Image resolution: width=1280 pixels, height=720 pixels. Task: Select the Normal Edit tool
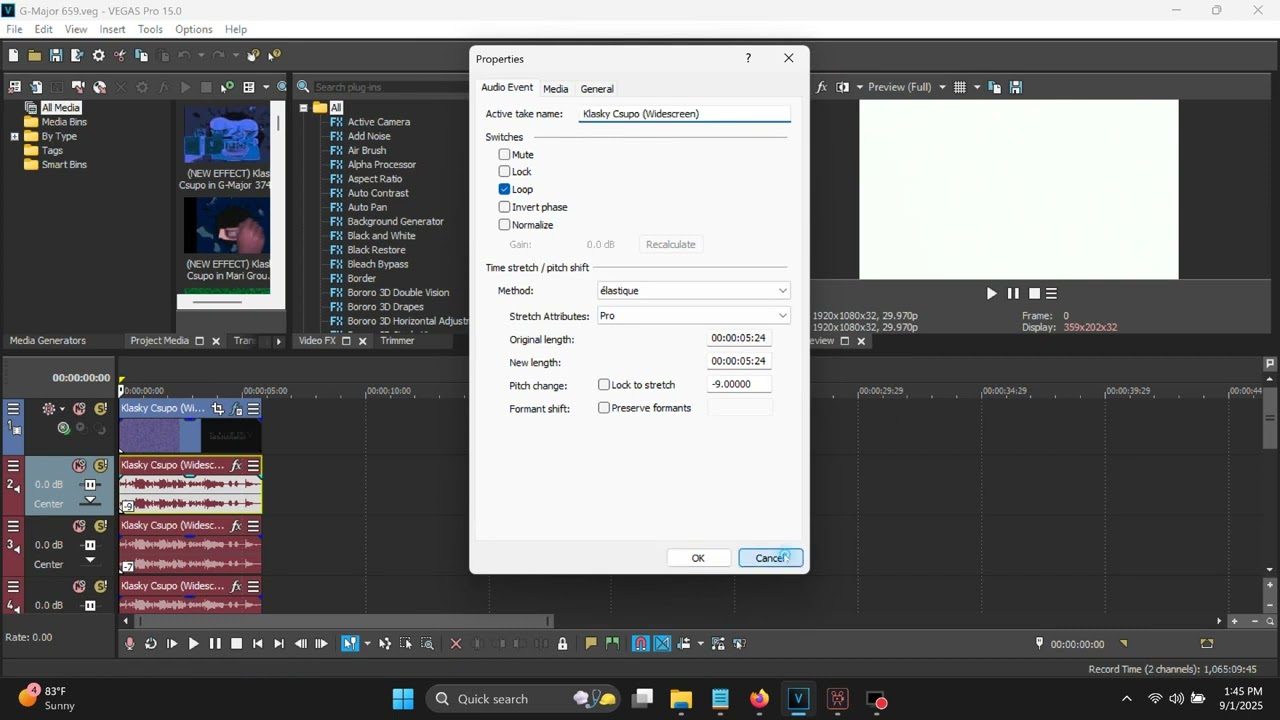click(x=349, y=644)
